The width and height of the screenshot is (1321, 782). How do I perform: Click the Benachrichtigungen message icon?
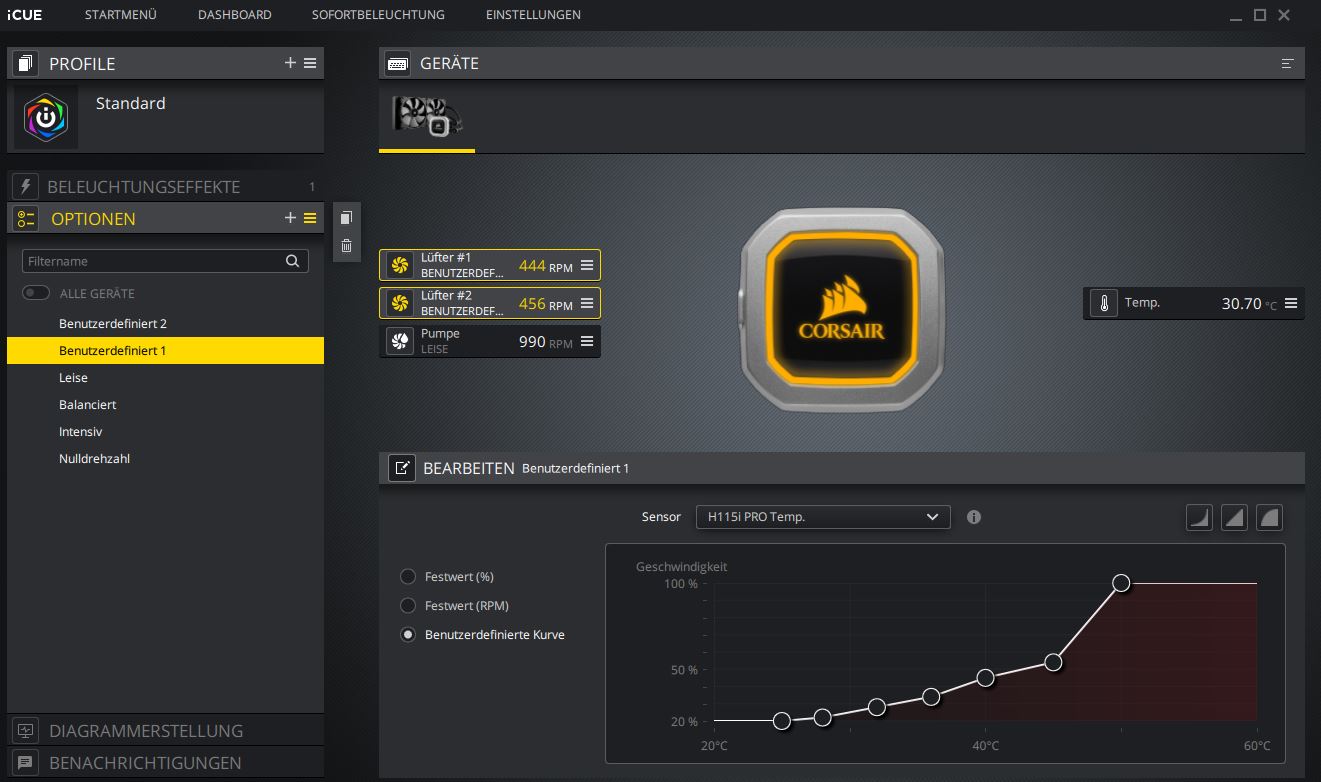26,762
